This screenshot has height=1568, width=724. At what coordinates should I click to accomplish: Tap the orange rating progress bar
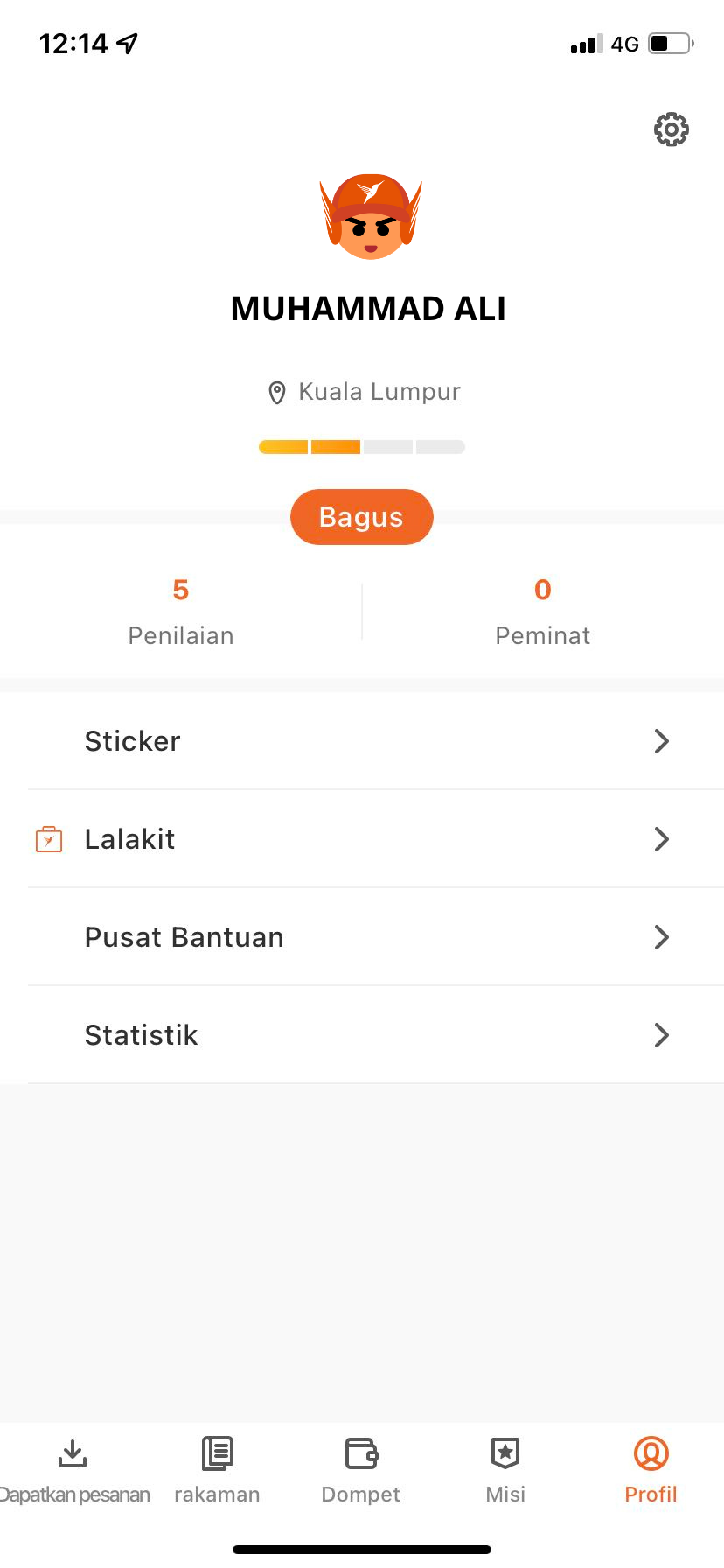(x=362, y=447)
